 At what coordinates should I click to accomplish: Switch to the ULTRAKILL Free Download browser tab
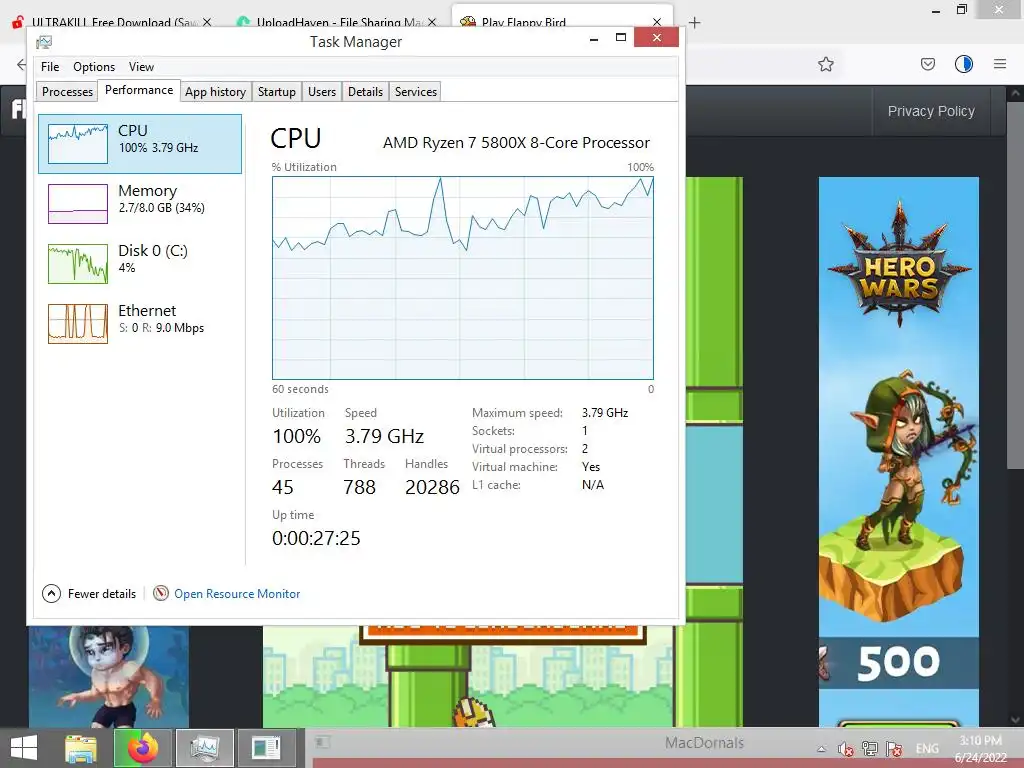(x=113, y=22)
